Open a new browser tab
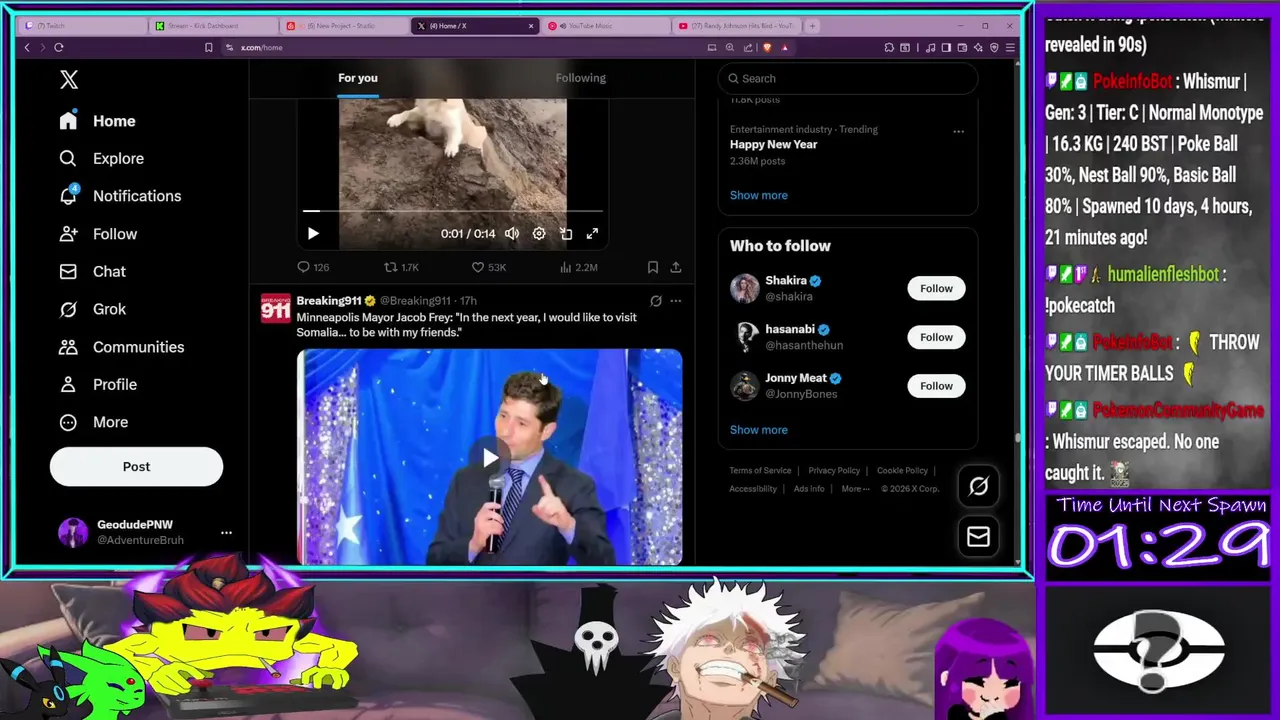The width and height of the screenshot is (1280, 720). coord(812,26)
